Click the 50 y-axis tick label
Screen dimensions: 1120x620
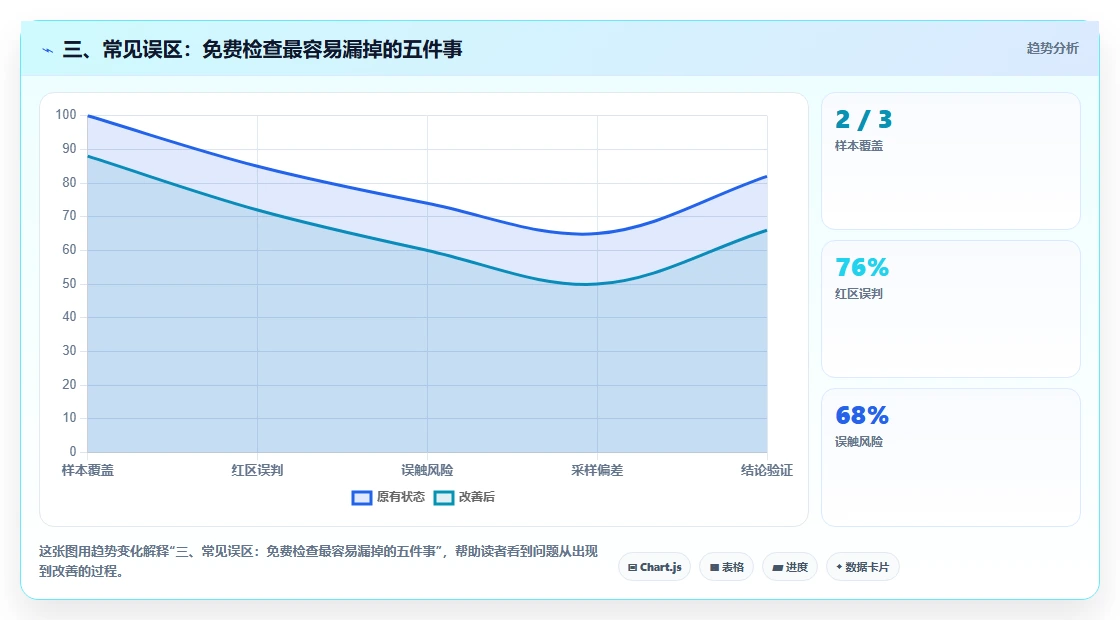point(69,284)
